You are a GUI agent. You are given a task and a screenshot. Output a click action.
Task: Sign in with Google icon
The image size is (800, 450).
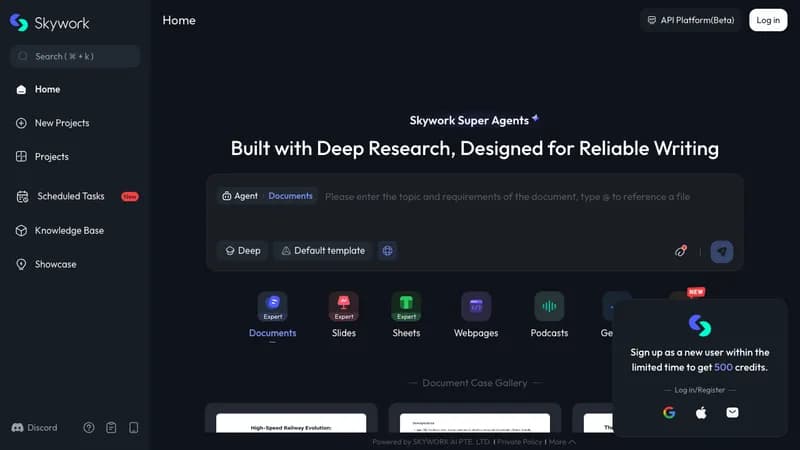669,412
